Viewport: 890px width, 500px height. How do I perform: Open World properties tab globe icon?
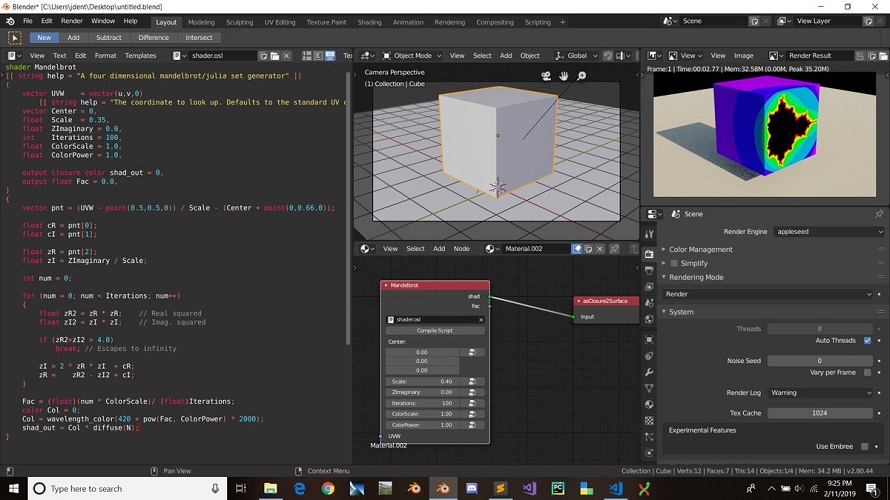[649, 319]
